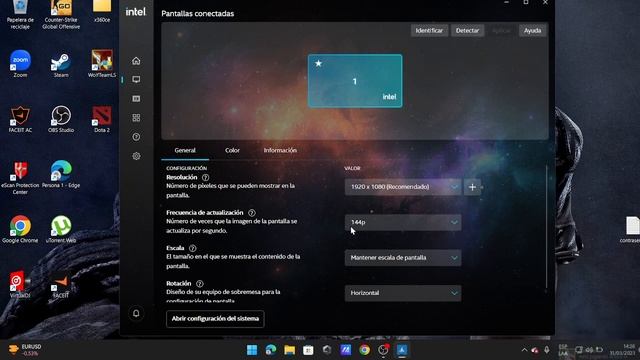Click the Identificar button
Viewport: 640px width, 360px height.
coord(429,31)
